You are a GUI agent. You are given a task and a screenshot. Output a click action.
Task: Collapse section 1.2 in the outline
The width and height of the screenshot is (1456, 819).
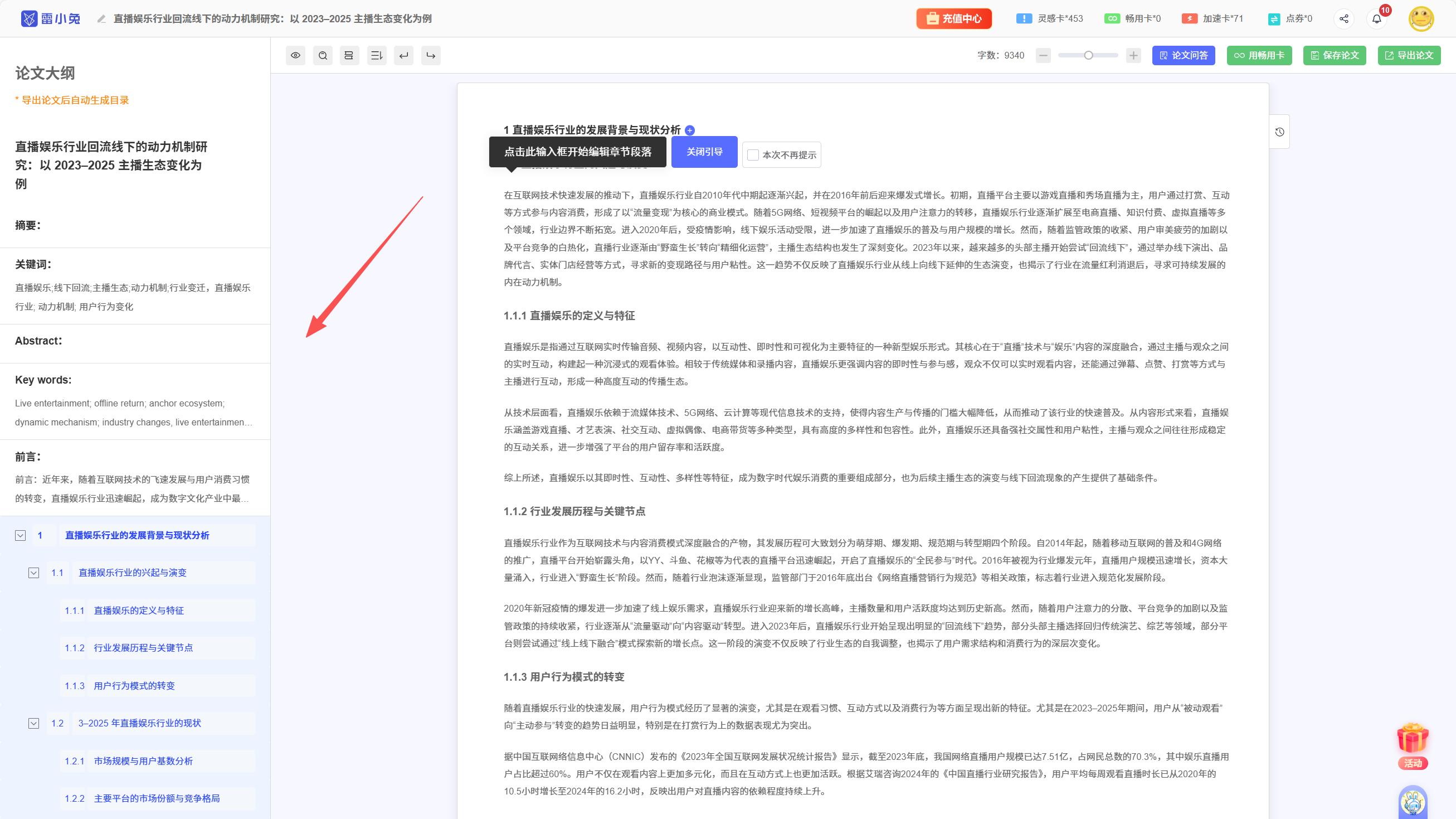pos(34,723)
